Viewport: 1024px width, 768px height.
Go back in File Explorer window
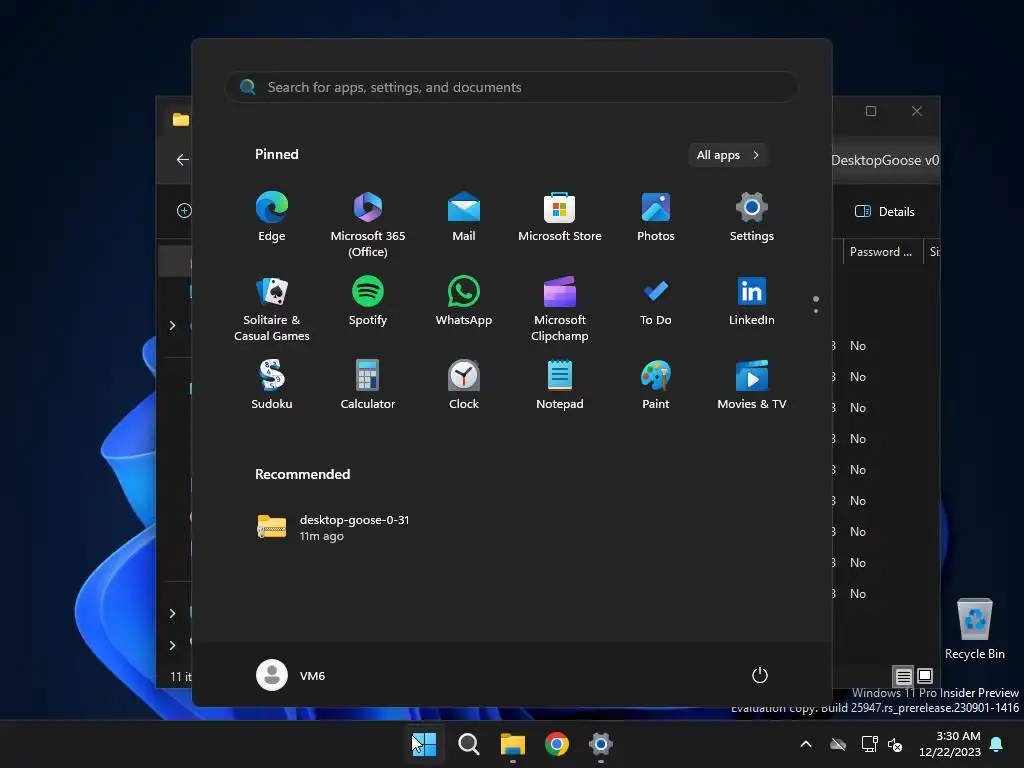[182, 160]
